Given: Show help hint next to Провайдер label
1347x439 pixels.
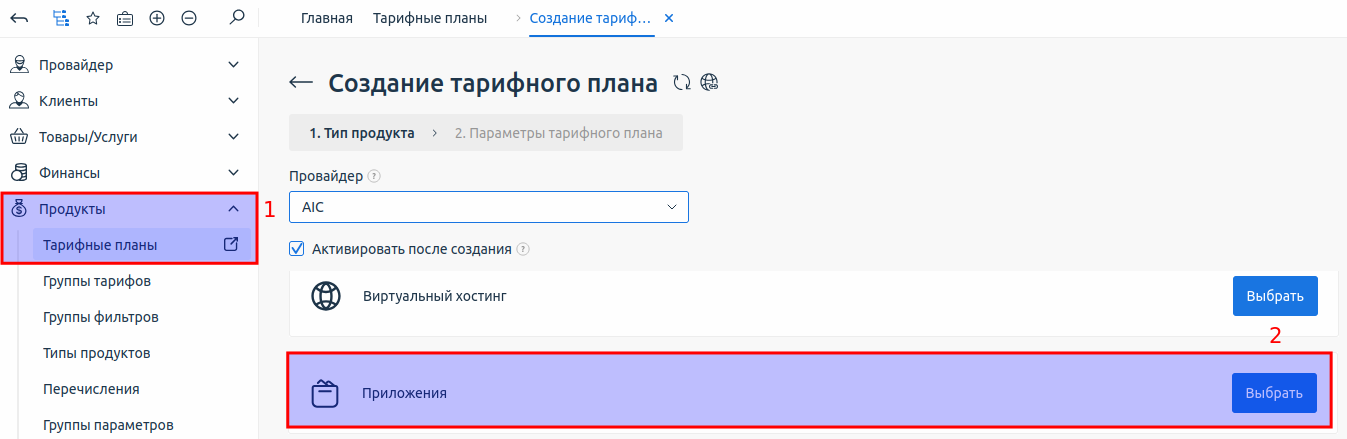Looking at the screenshot, I should click(x=374, y=176).
